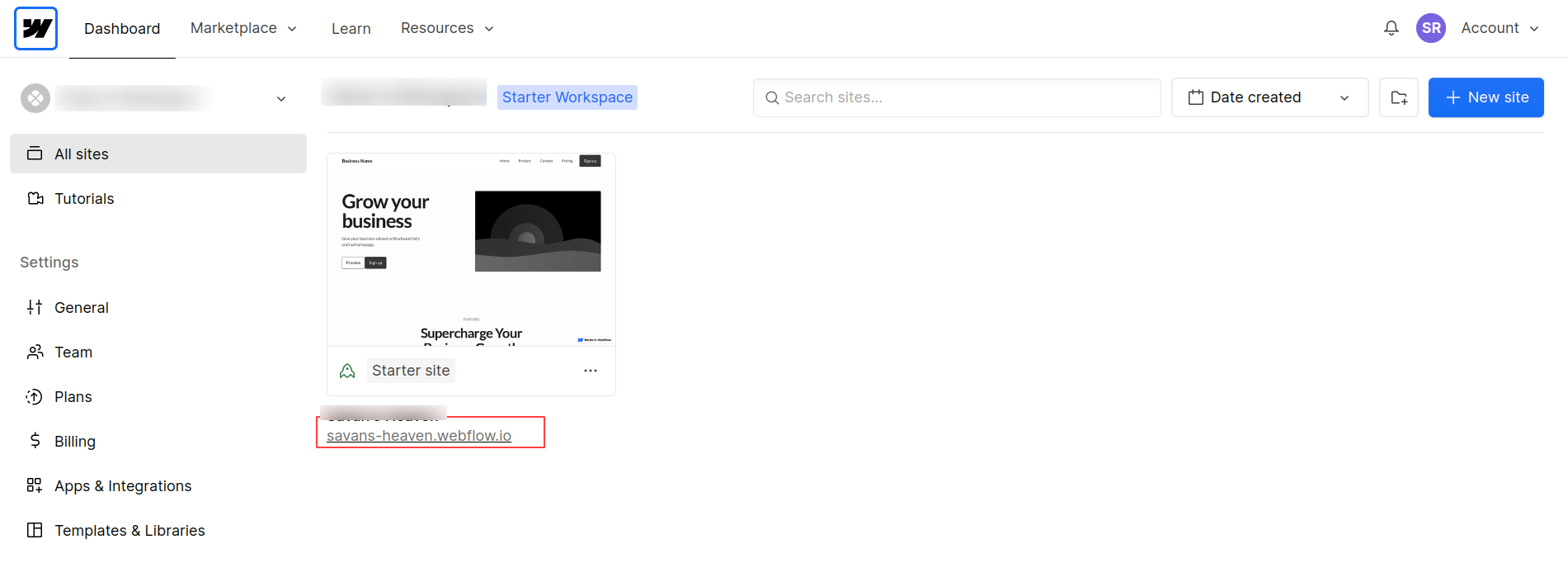
Task: Expand the Marketplace menu
Action: 243,28
